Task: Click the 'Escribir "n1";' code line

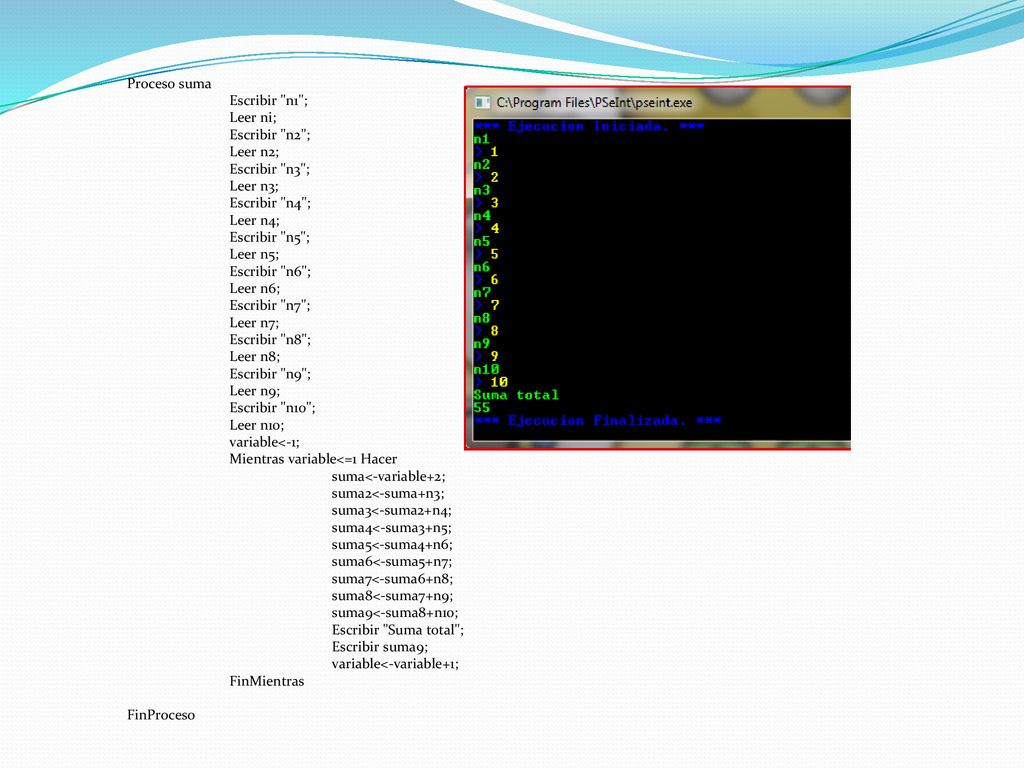Action: tap(268, 101)
